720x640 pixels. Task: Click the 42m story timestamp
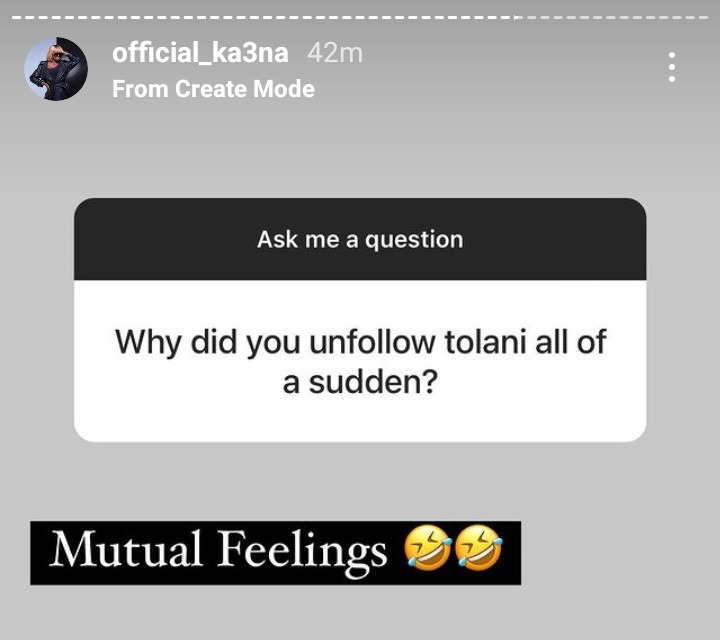(x=334, y=53)
